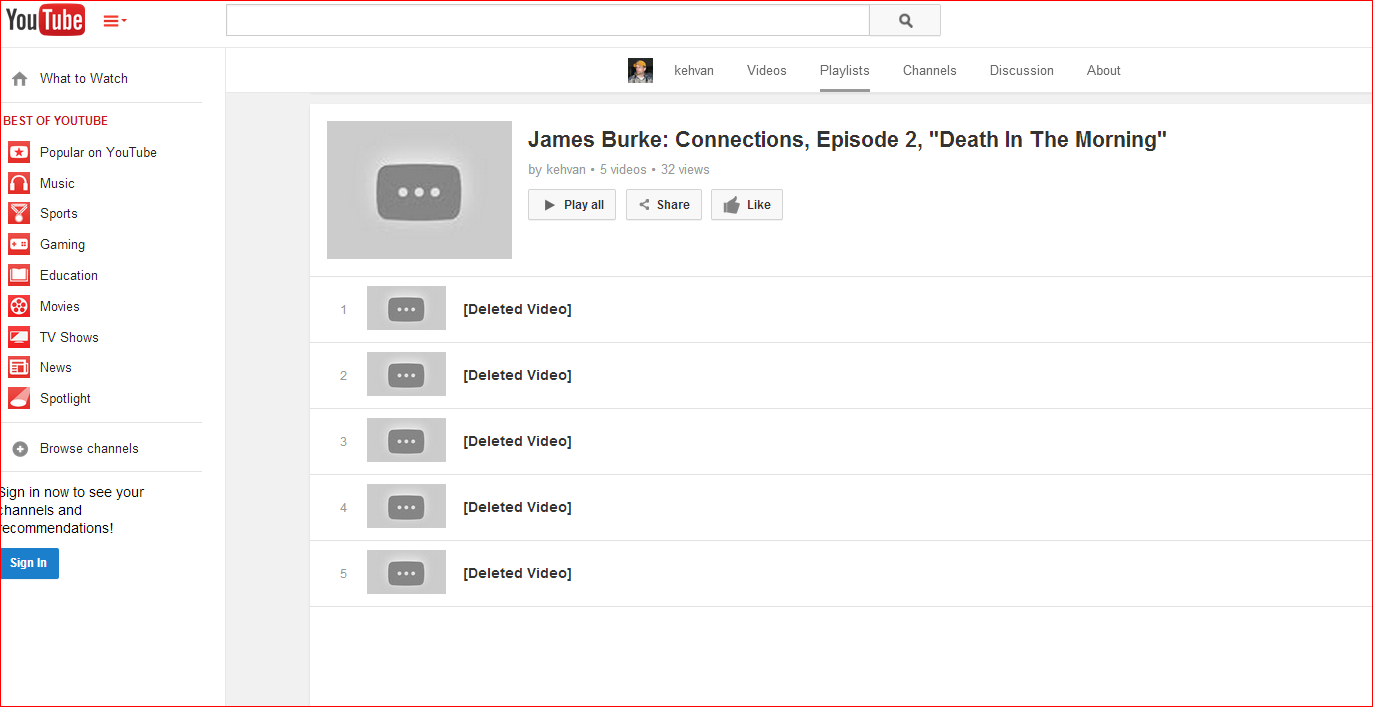Screen dimensions: 1373x707
Task: Open What to Watch link
Action: 84,78
